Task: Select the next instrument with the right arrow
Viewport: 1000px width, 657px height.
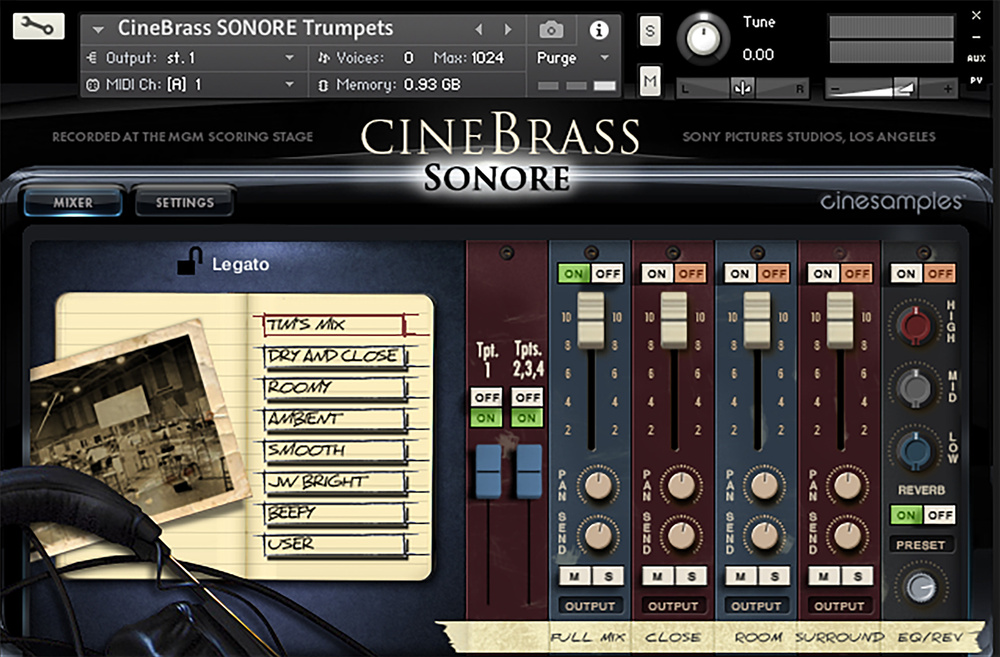Action: tap(509, 30)
